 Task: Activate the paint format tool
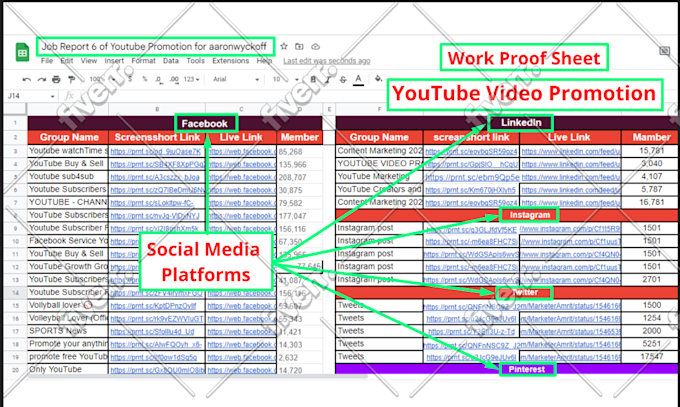click(72, 79)
